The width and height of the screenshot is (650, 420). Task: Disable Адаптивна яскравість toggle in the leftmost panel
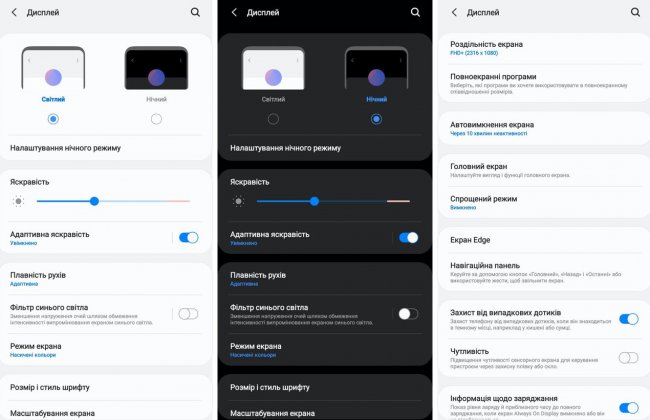188,237
